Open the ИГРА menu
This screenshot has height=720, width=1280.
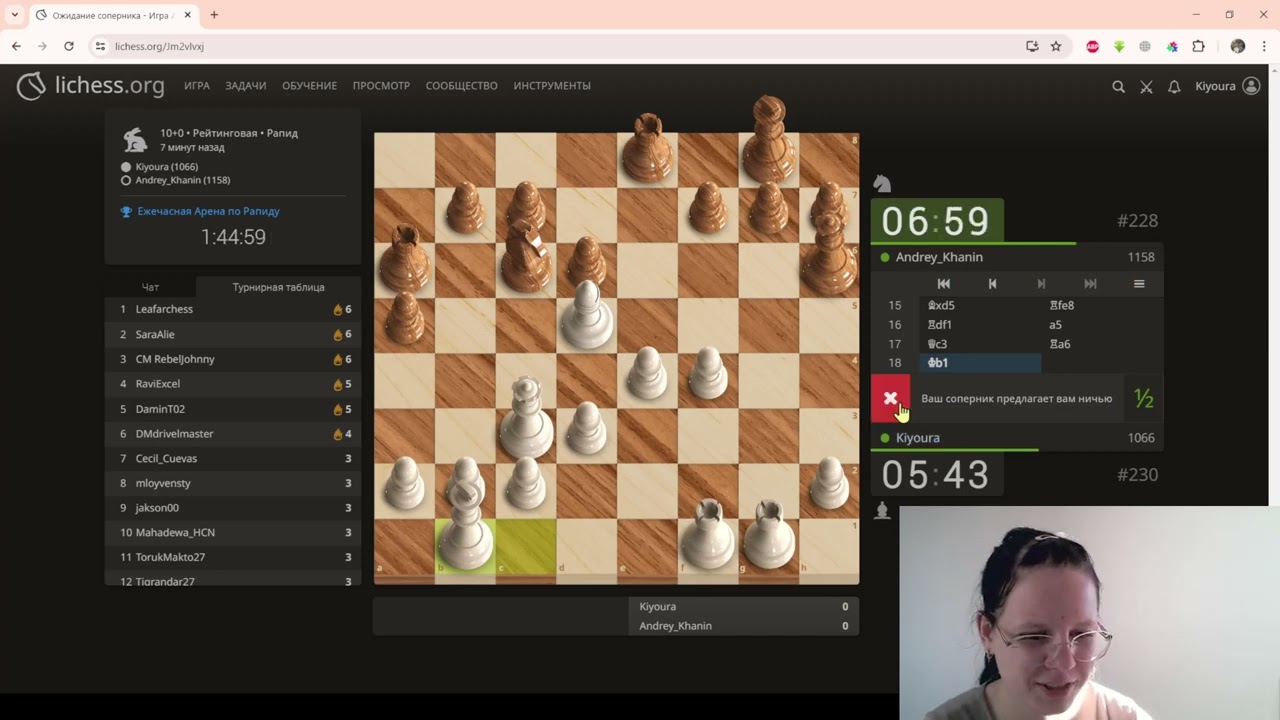(x=197, y=86)
